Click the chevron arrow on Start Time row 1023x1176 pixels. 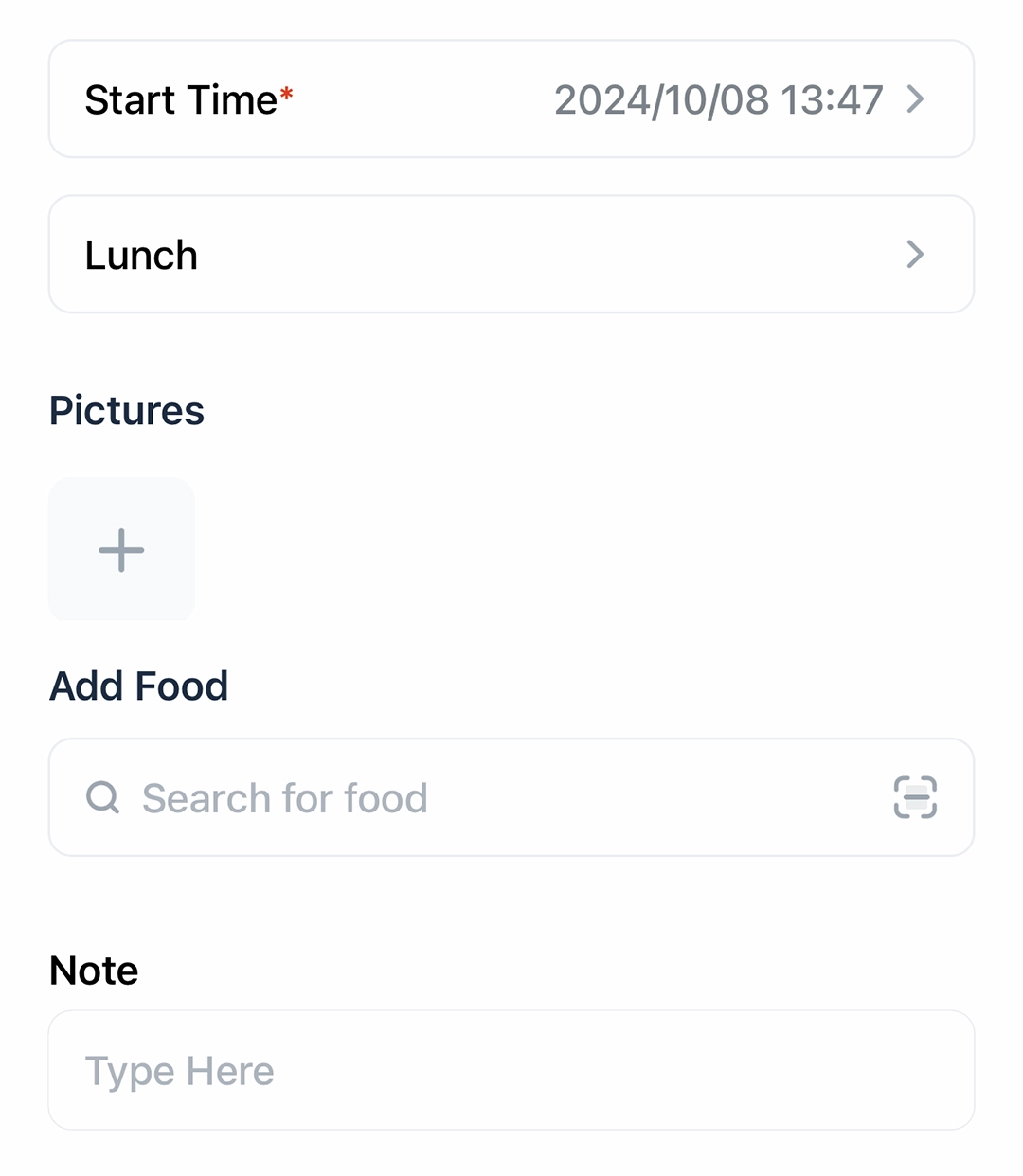coord(915,98)
